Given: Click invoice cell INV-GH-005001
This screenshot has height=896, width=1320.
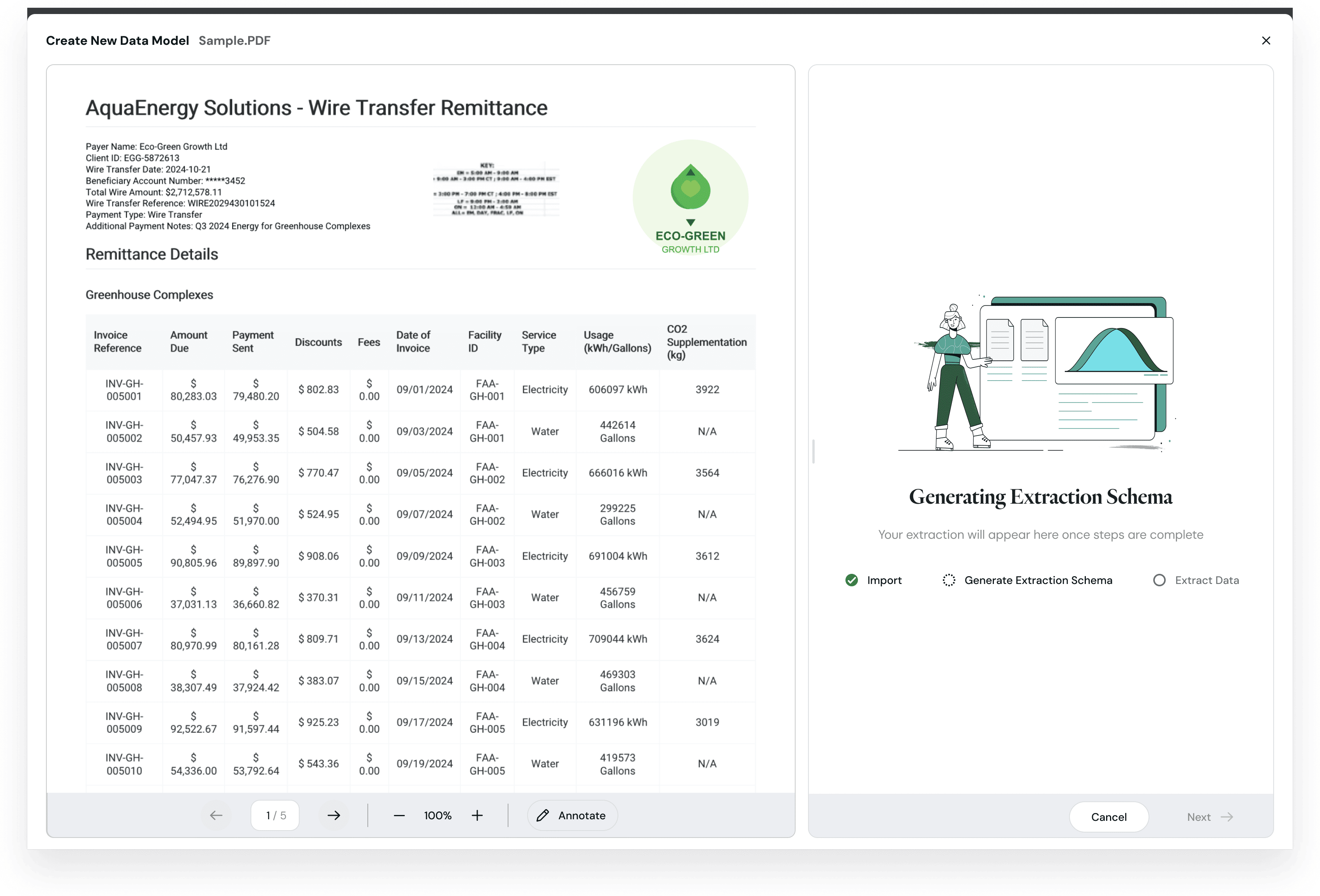Looking at the screenshot, I should pyautogui.click(x=124, y=390).
